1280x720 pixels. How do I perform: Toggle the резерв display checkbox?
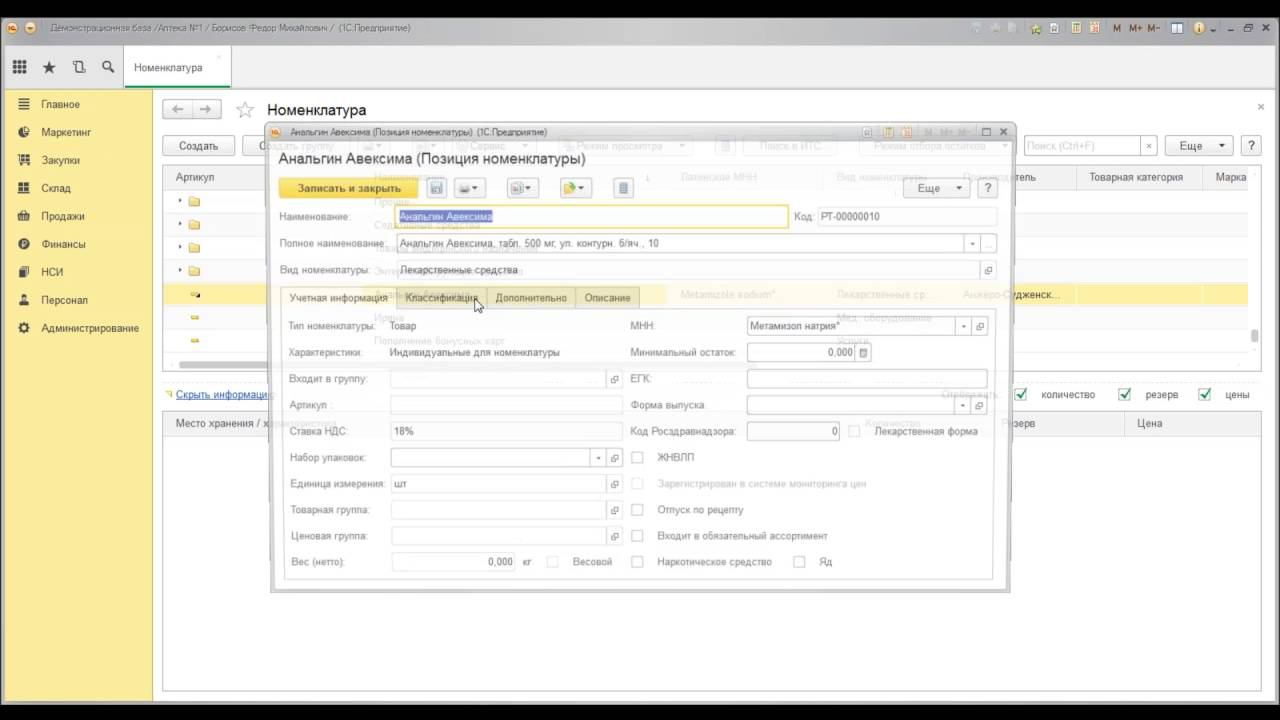1126,394
